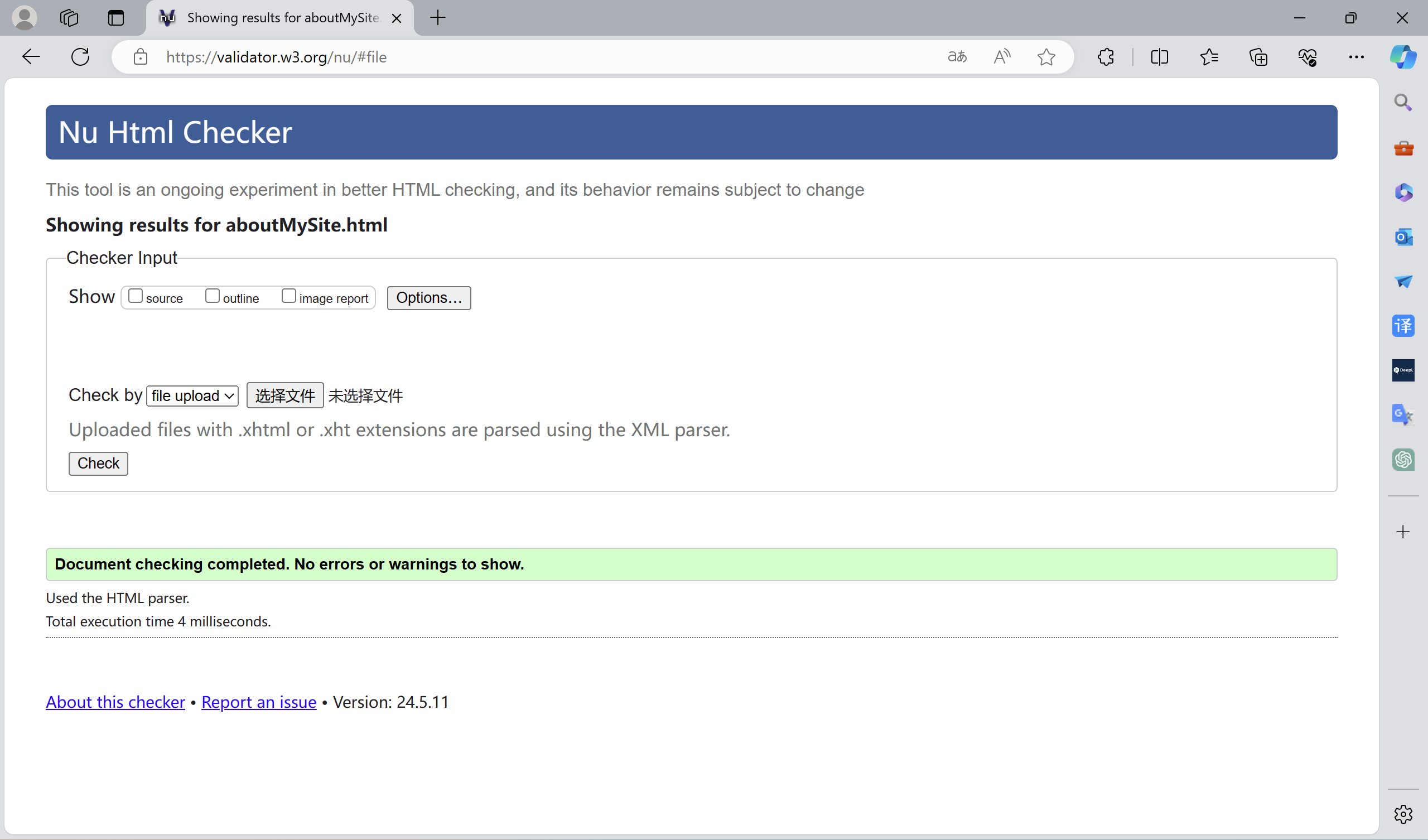This screenshot has width=1428, height=840.
Task: Open the sidebar Search icon
Action: point(1402,102)
